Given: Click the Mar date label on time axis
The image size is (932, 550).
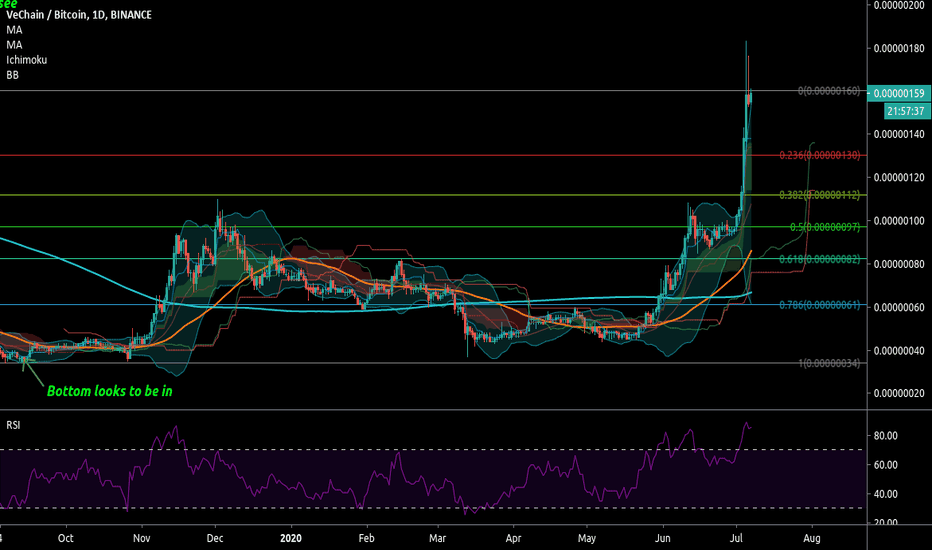Looking at the screenshot, I should coord(437,538).
